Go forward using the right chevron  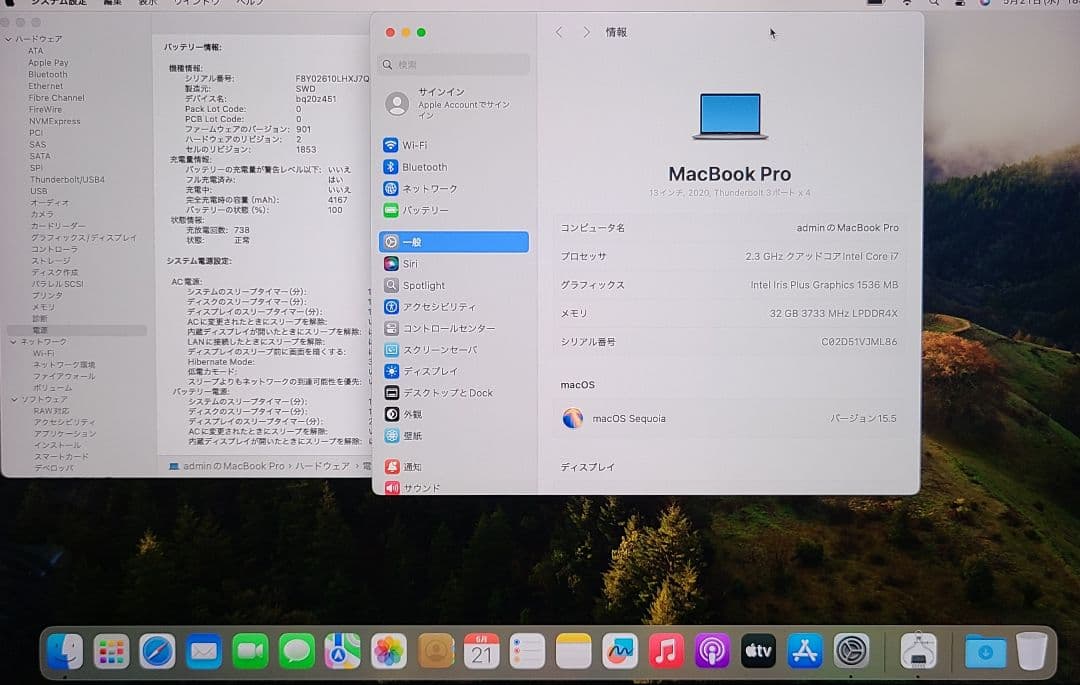586,32
